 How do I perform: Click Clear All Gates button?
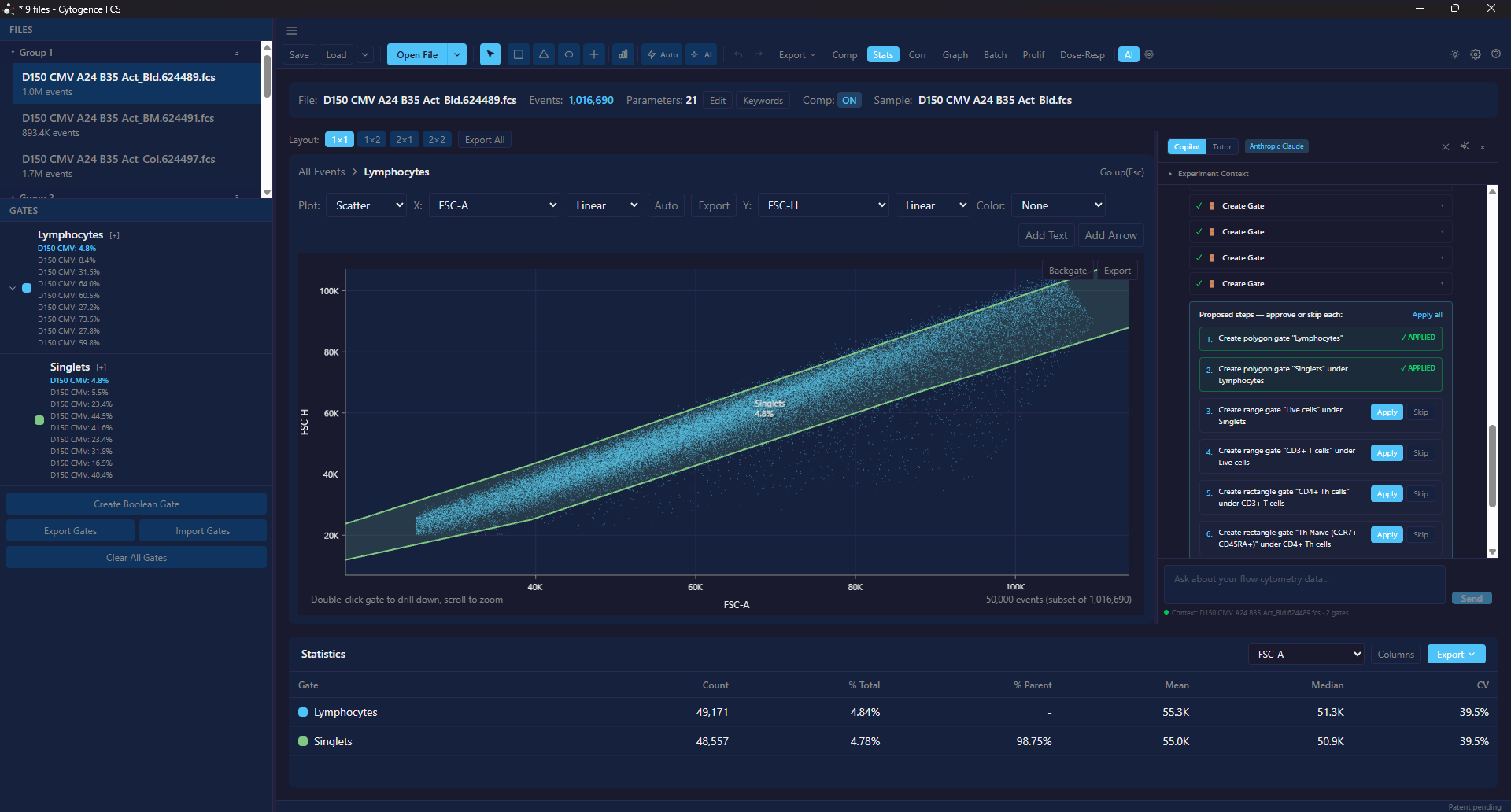click(x=136, y=558)
